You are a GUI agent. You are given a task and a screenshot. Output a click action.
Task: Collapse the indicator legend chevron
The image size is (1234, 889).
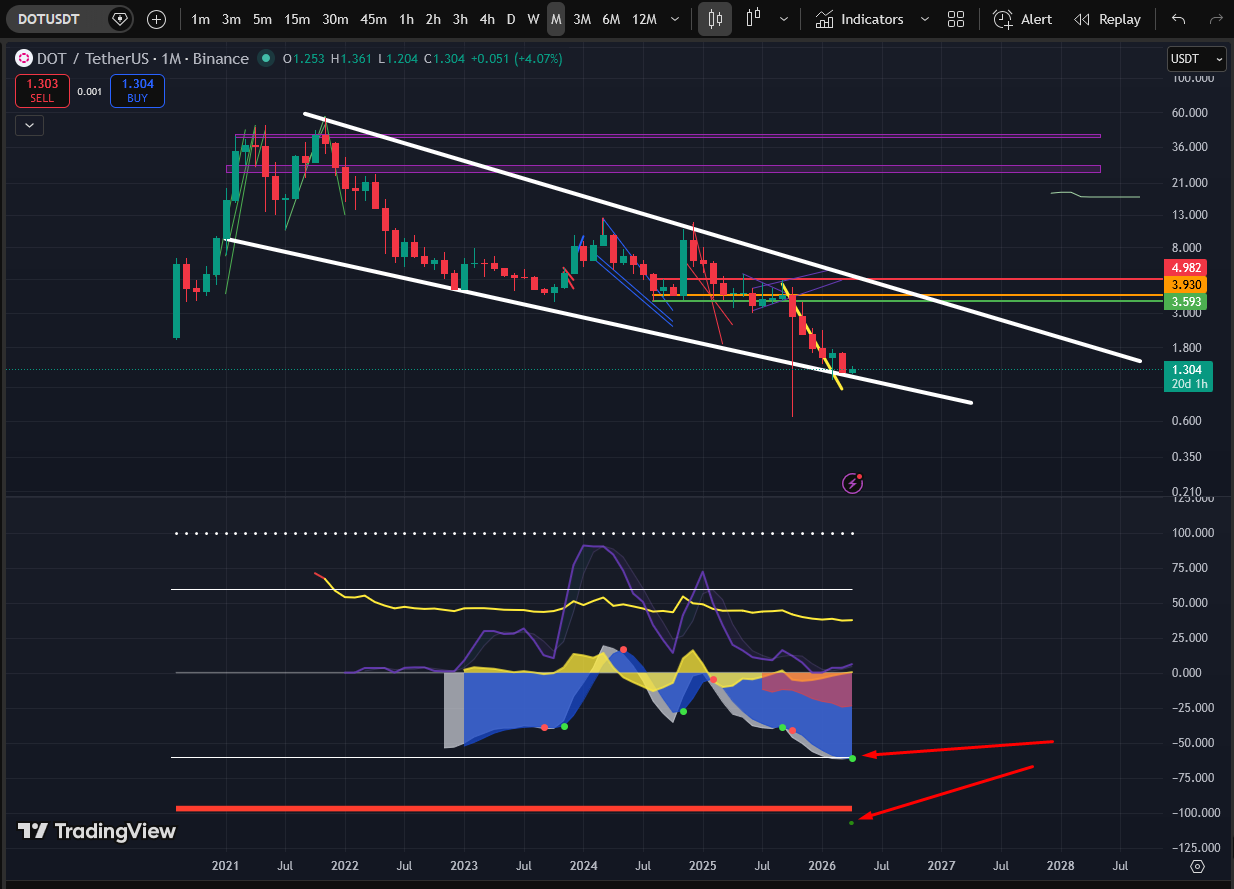coord(30,125)
